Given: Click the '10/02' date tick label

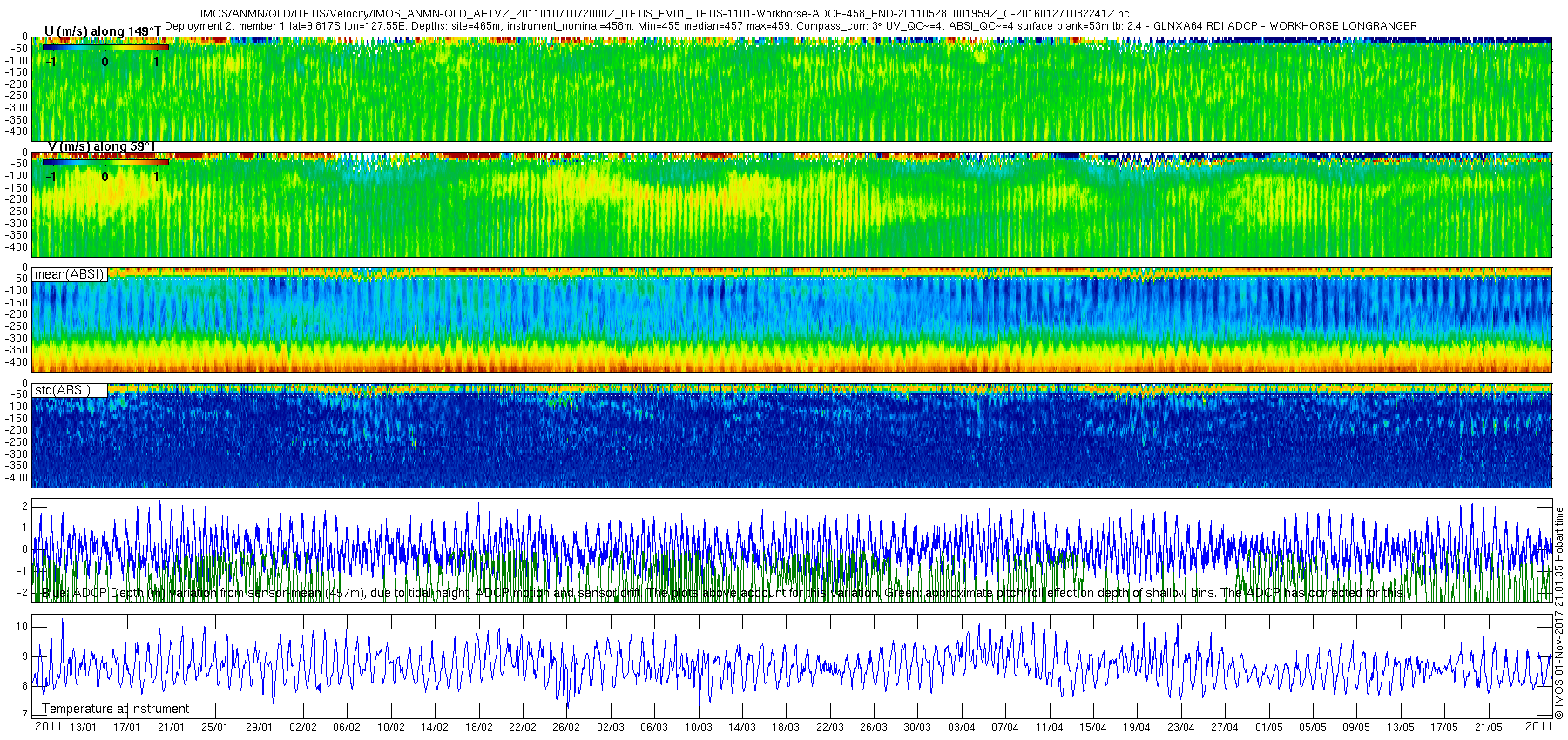Looking at the screenshot, I should pyautogui.click(x=391, y=728).
